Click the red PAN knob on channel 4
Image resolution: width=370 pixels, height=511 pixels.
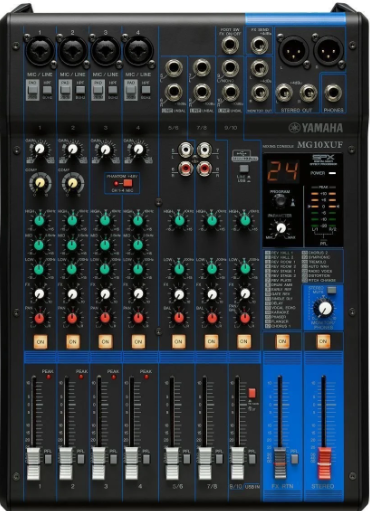point(138,318)
